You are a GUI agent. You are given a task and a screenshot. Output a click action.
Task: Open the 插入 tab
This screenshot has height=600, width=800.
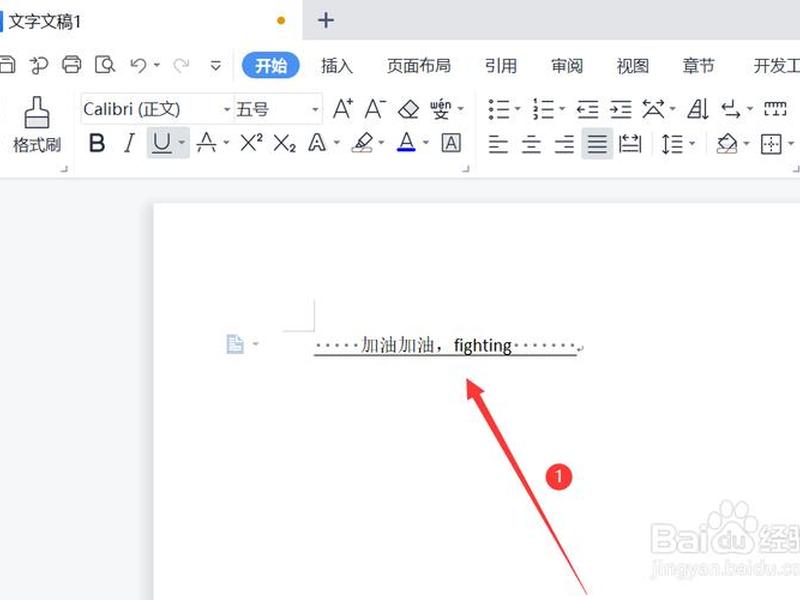pyautogui.click(x=337, y=65)
